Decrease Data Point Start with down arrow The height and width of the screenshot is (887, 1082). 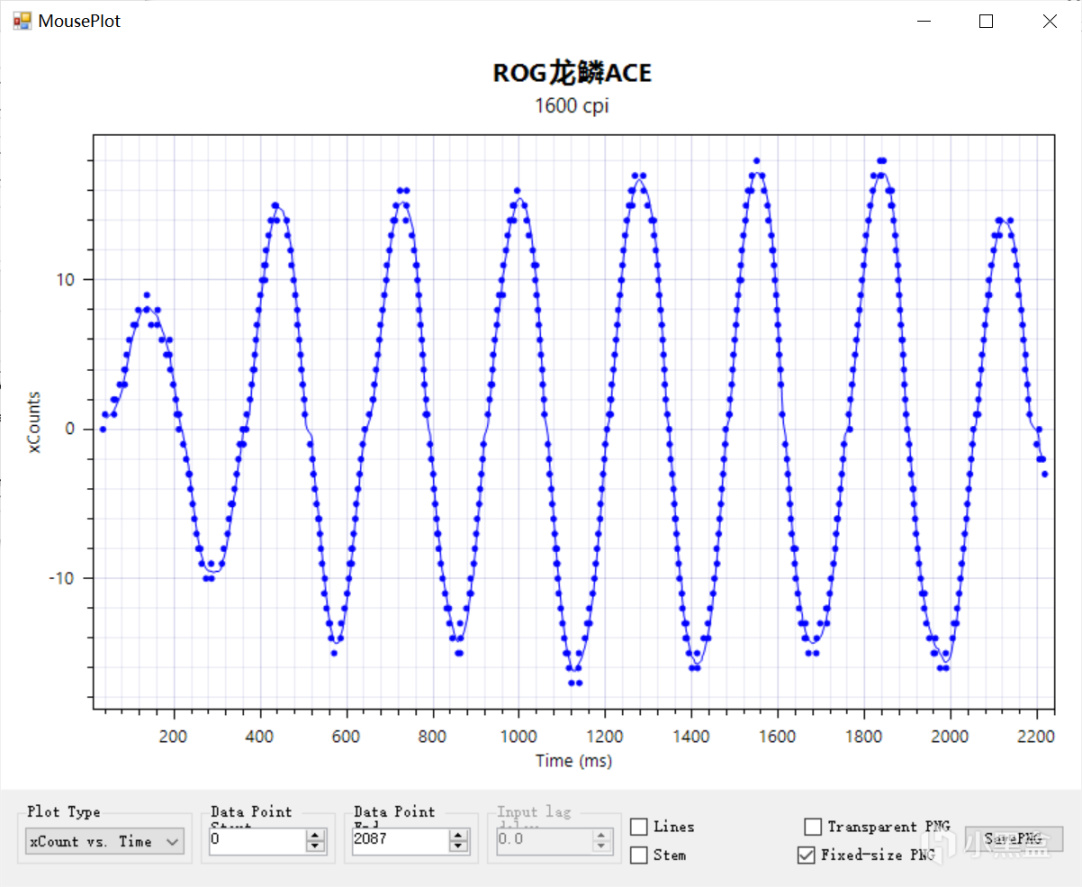pos(315,847)
